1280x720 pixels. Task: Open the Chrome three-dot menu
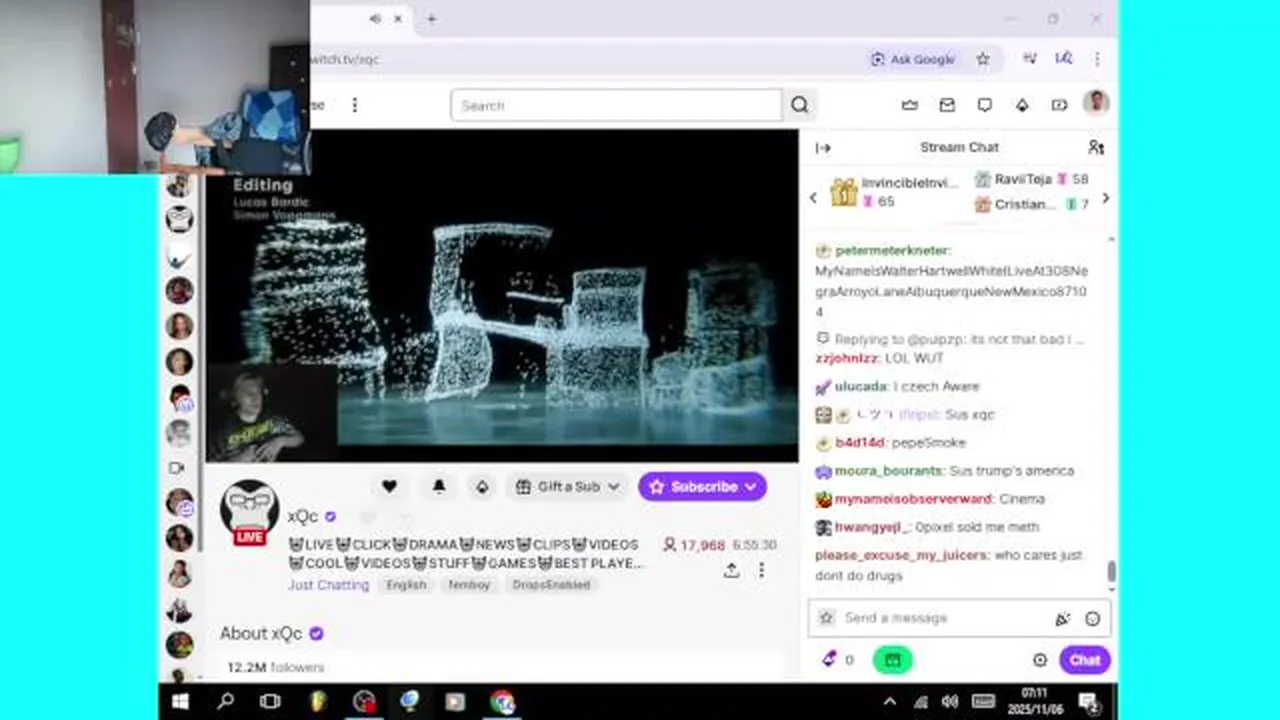click(1097, 59)
